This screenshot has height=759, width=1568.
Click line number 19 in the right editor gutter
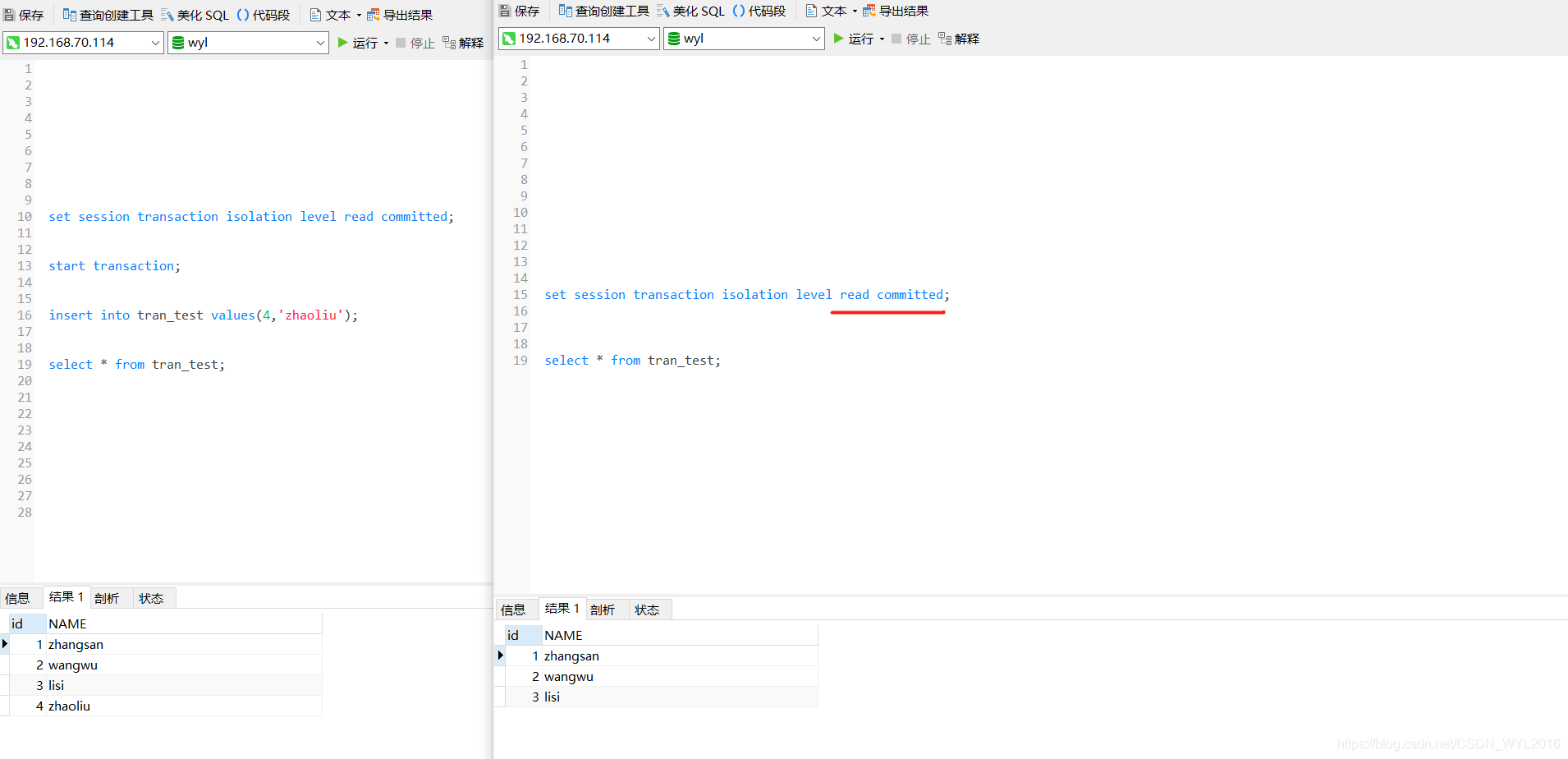(x=520, y=361)
